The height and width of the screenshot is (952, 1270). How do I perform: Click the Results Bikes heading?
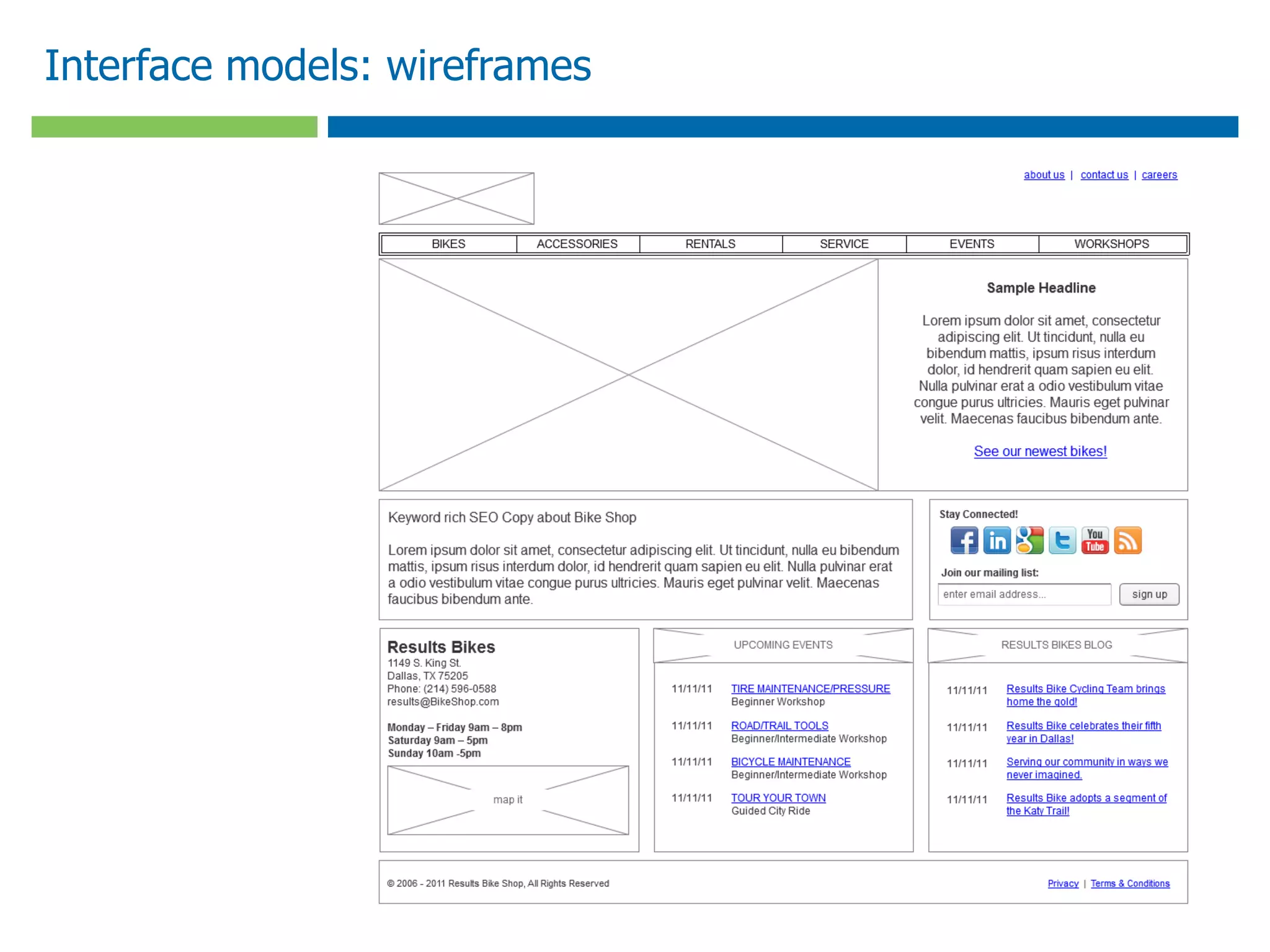441,647
